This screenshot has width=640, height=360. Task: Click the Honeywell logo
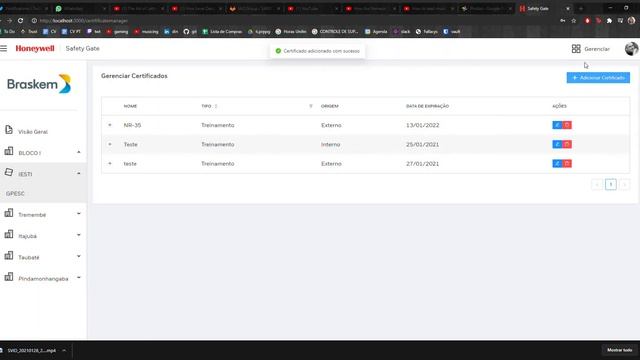click(x=35, y=49)
